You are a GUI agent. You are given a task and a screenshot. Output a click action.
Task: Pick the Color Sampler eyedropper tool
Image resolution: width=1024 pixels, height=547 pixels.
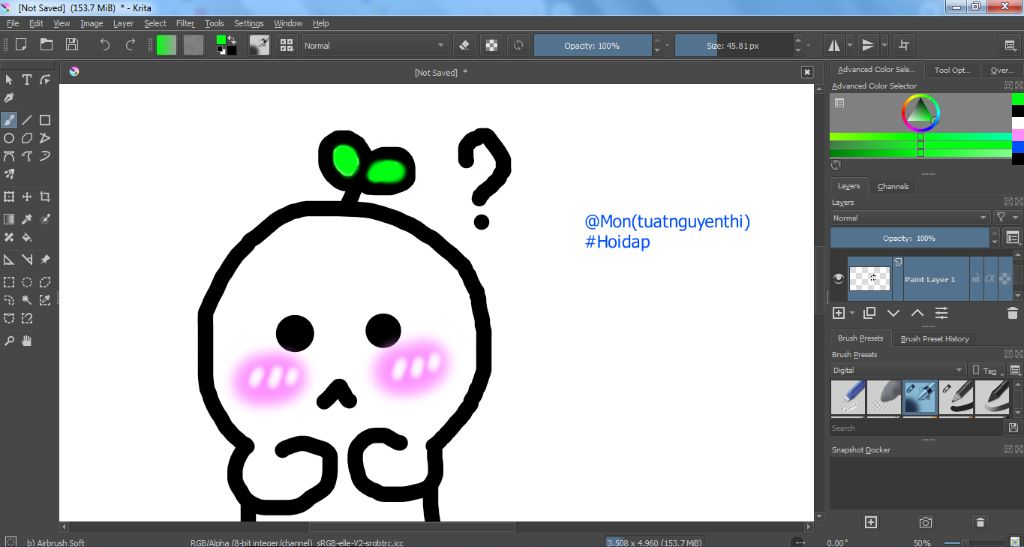pos(27,219)
